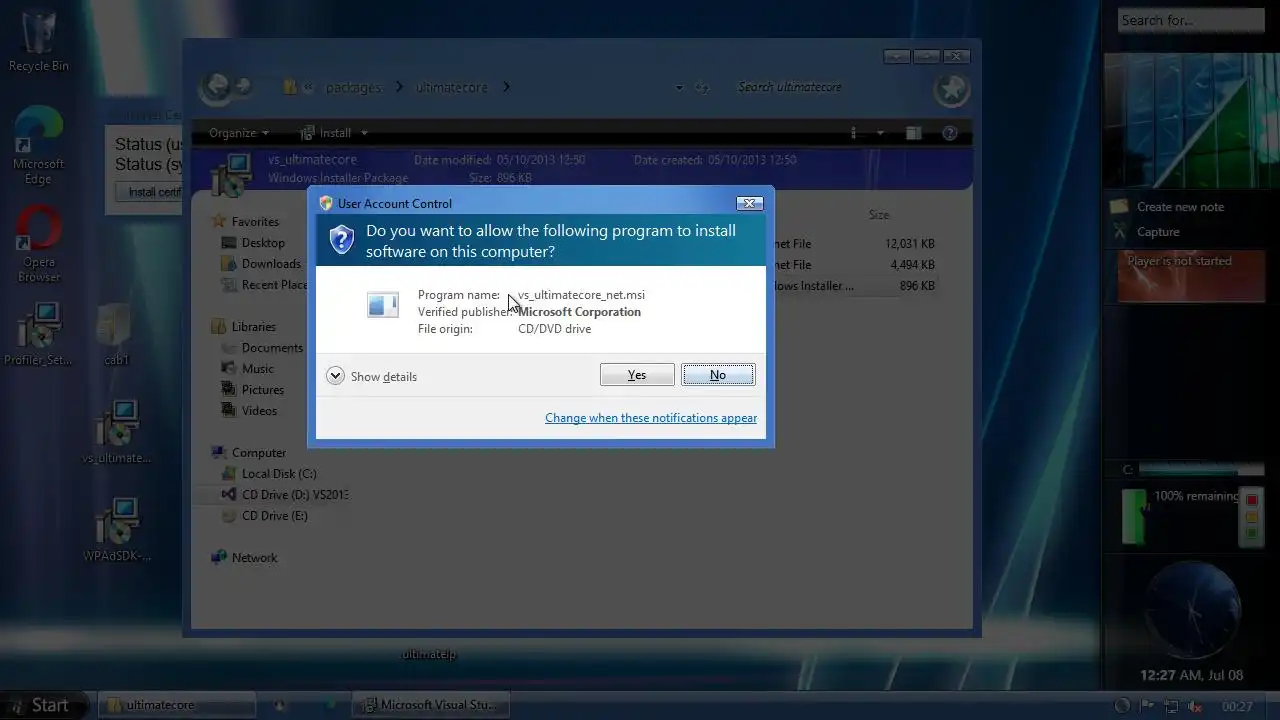
Task: Toggle the Explorer preview pane icon
Action: (913, 133)
